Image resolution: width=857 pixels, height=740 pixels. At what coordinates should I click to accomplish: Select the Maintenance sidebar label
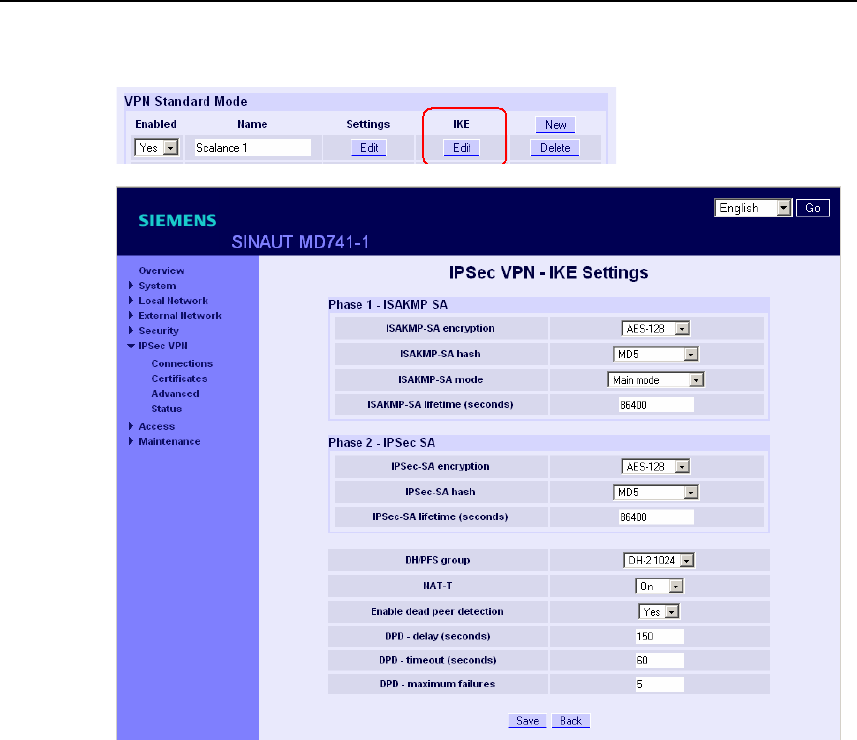pos(169,441)
